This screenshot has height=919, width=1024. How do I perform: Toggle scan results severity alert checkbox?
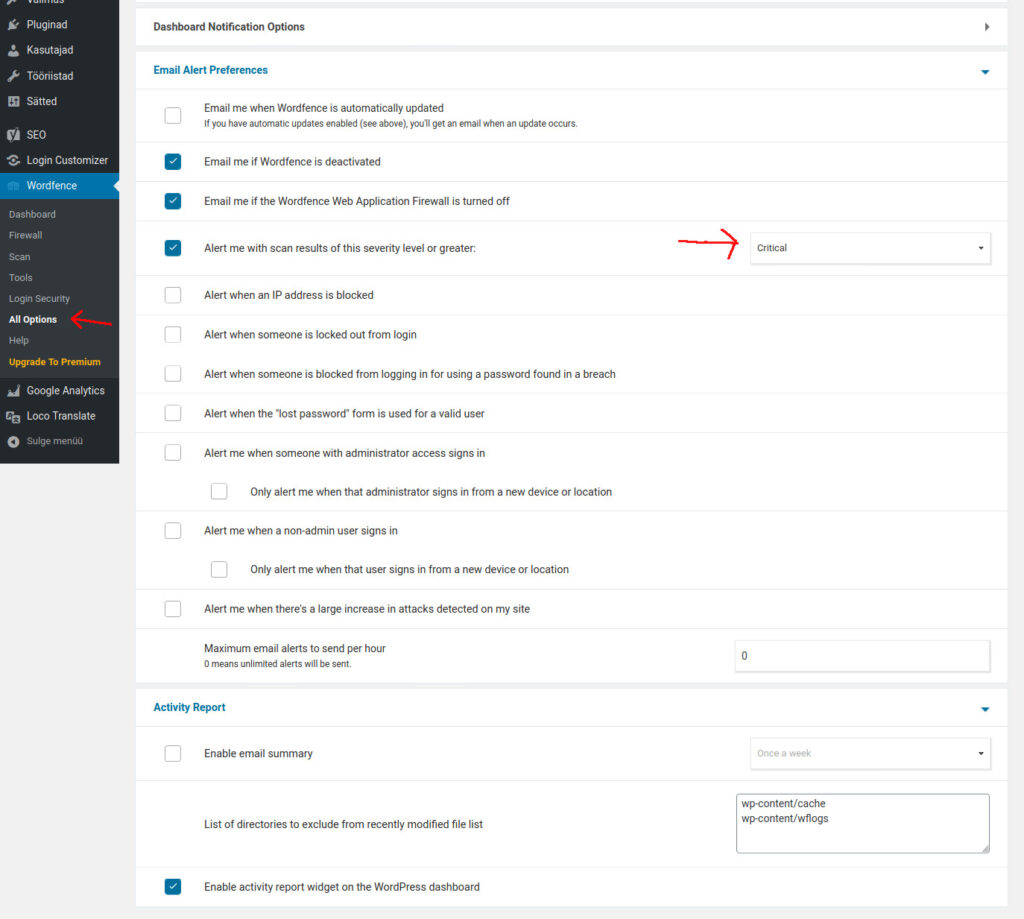click(172, 248)
